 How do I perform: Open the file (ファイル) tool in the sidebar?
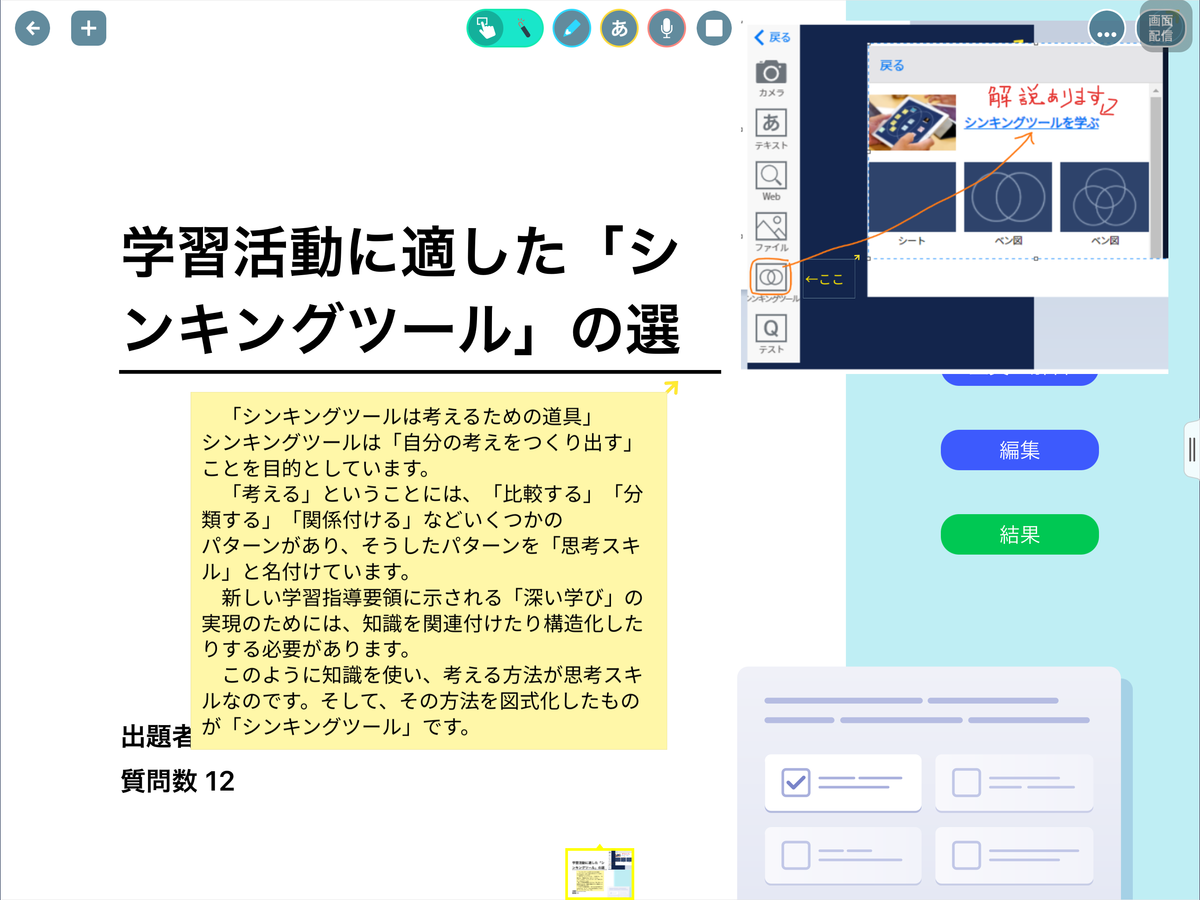coord(770,228)
